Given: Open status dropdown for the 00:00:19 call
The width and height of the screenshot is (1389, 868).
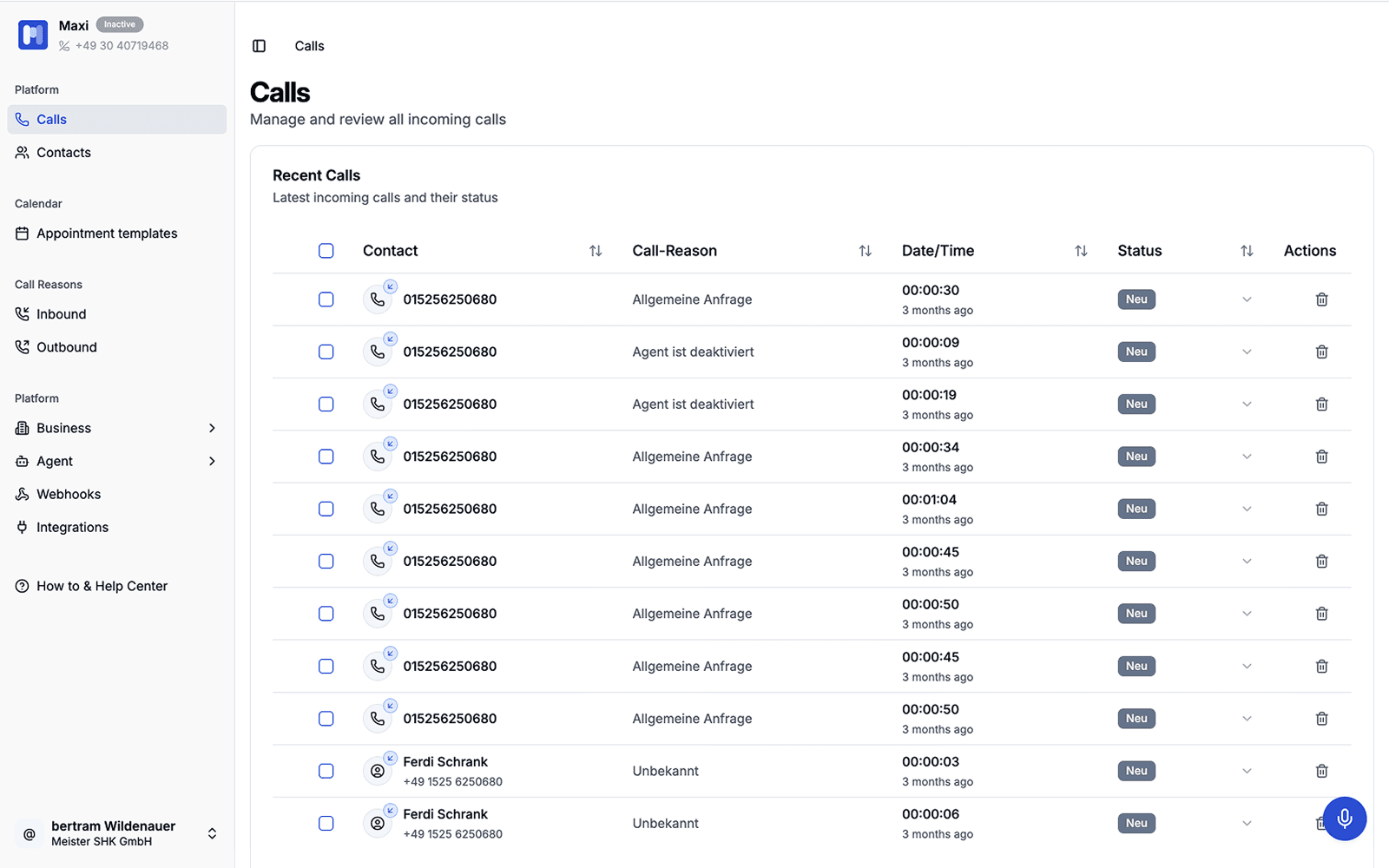Looking at the screenshot, I should pyautogui.click(x=1247, y=404).
